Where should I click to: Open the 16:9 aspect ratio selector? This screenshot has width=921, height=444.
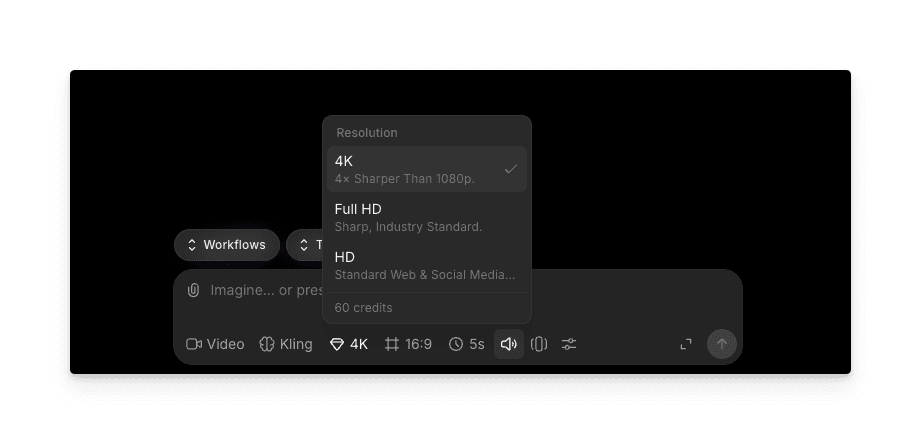(x=408, y=344)
